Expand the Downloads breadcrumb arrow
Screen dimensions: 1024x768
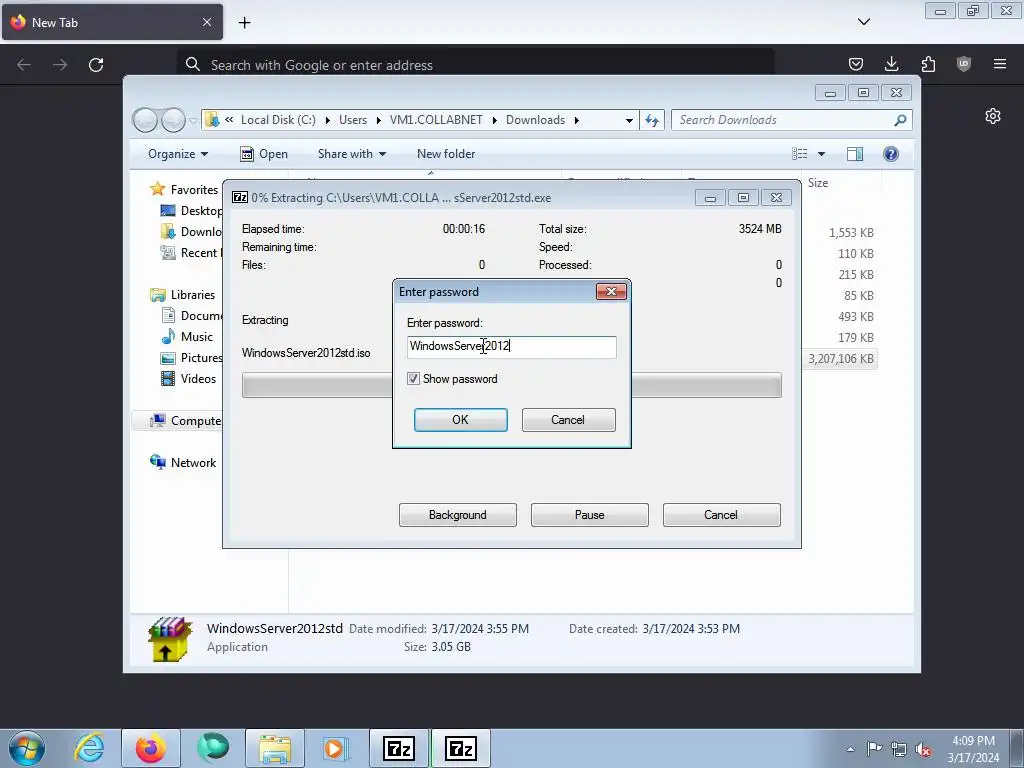point(577,120)
